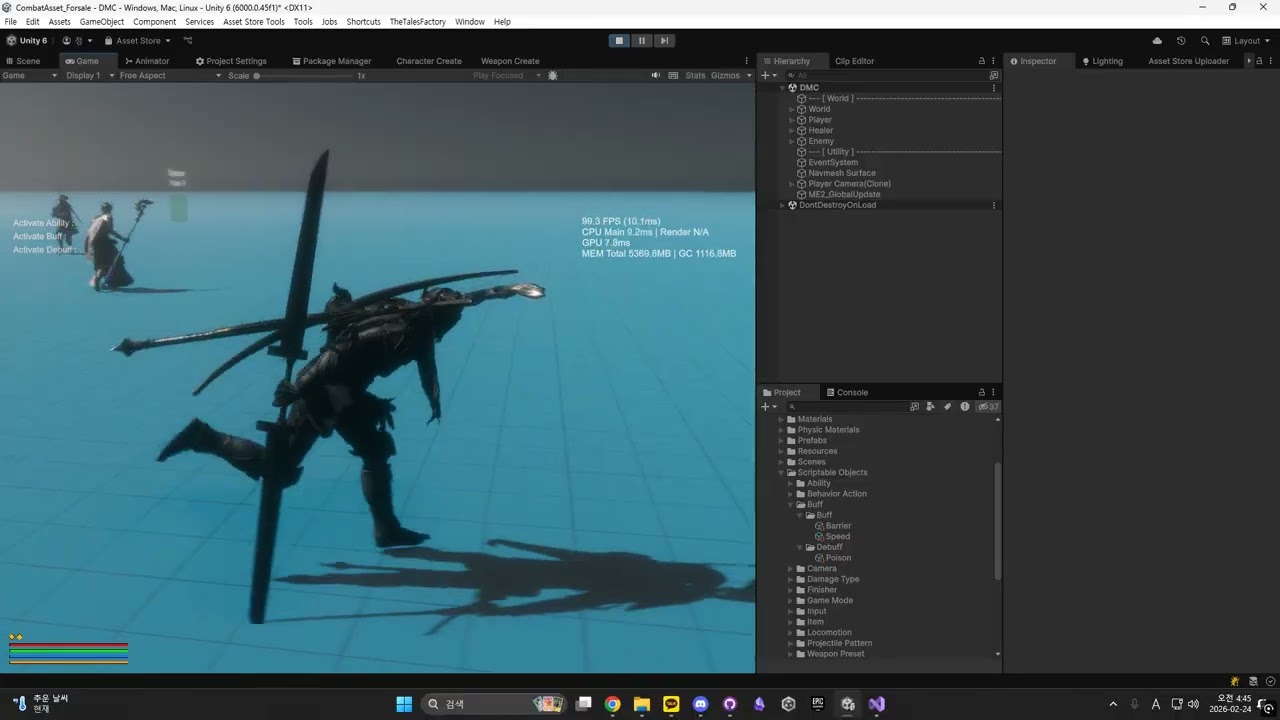Click the Hierarchy create plus button
The width and height of the screenshot is (1280, 720).
(768, 76)
